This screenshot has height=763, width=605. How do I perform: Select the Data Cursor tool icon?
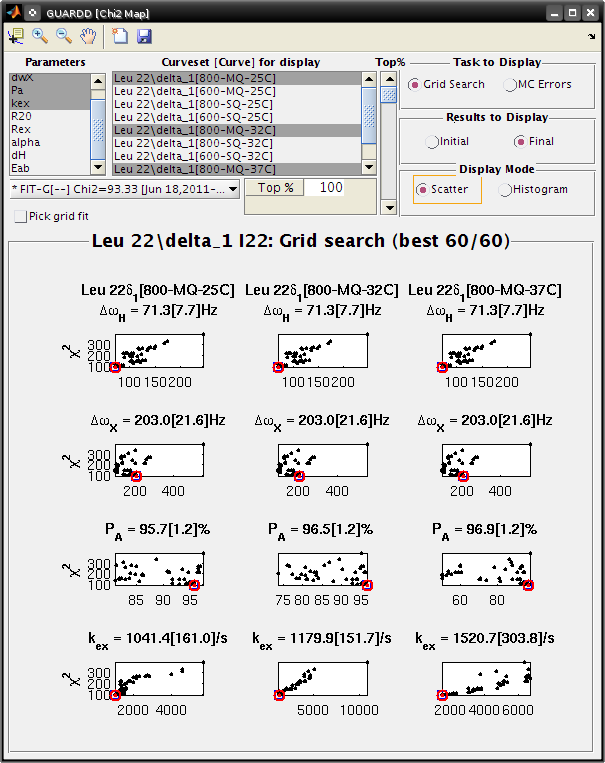(16, 36)
